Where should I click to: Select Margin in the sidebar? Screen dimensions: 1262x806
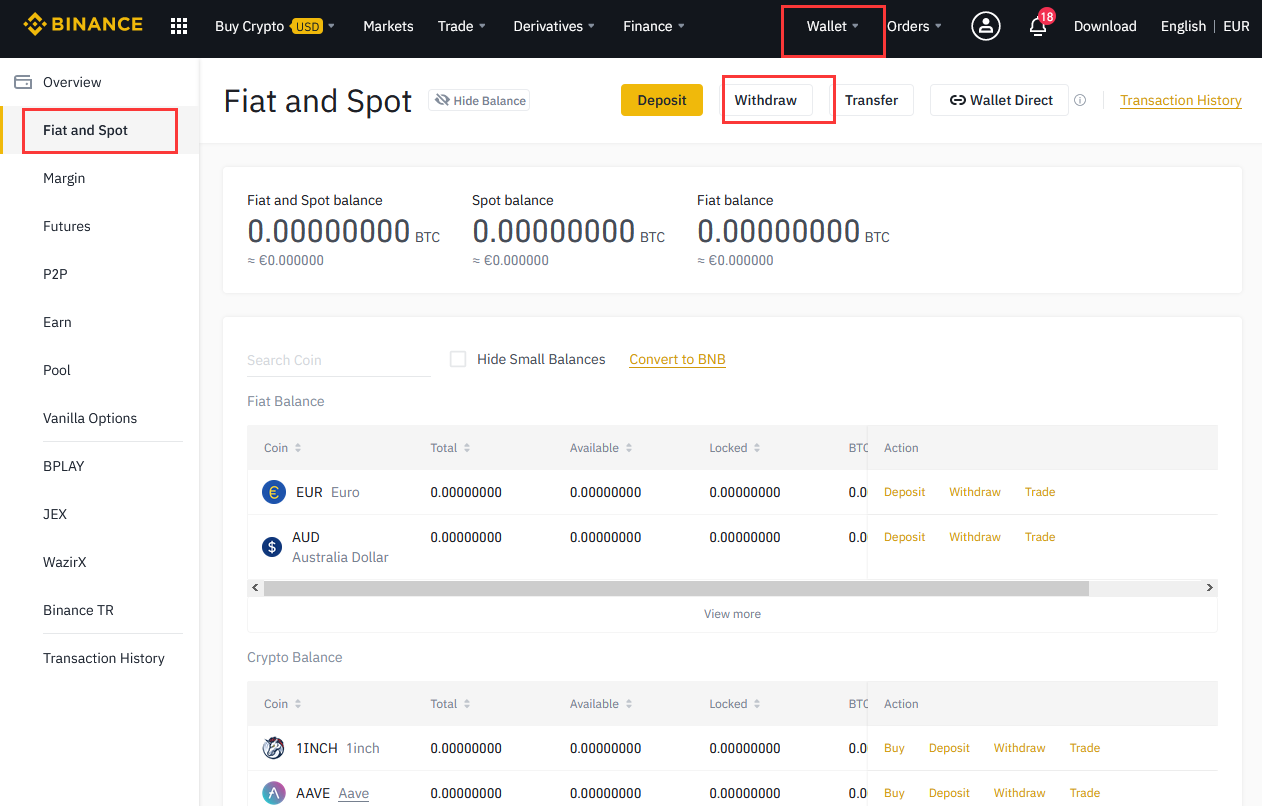64,178
